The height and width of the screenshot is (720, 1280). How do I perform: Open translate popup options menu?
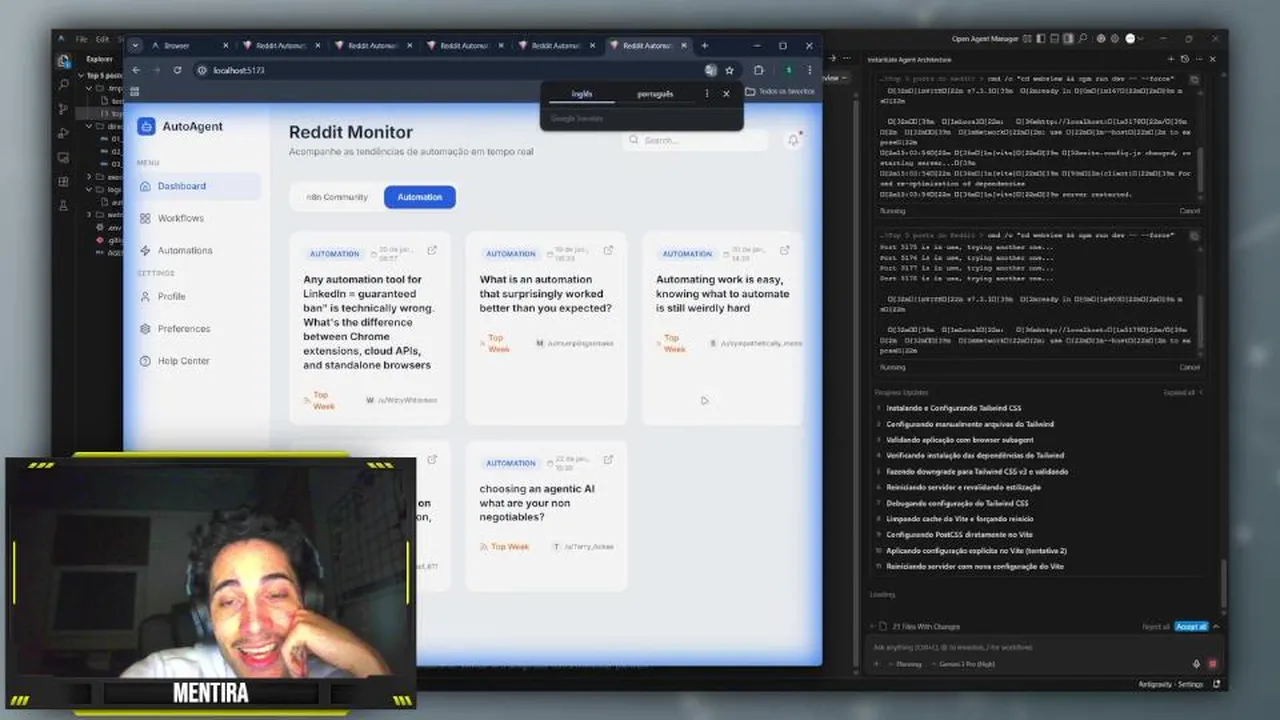pyautogui.click(x=706, y=94)
